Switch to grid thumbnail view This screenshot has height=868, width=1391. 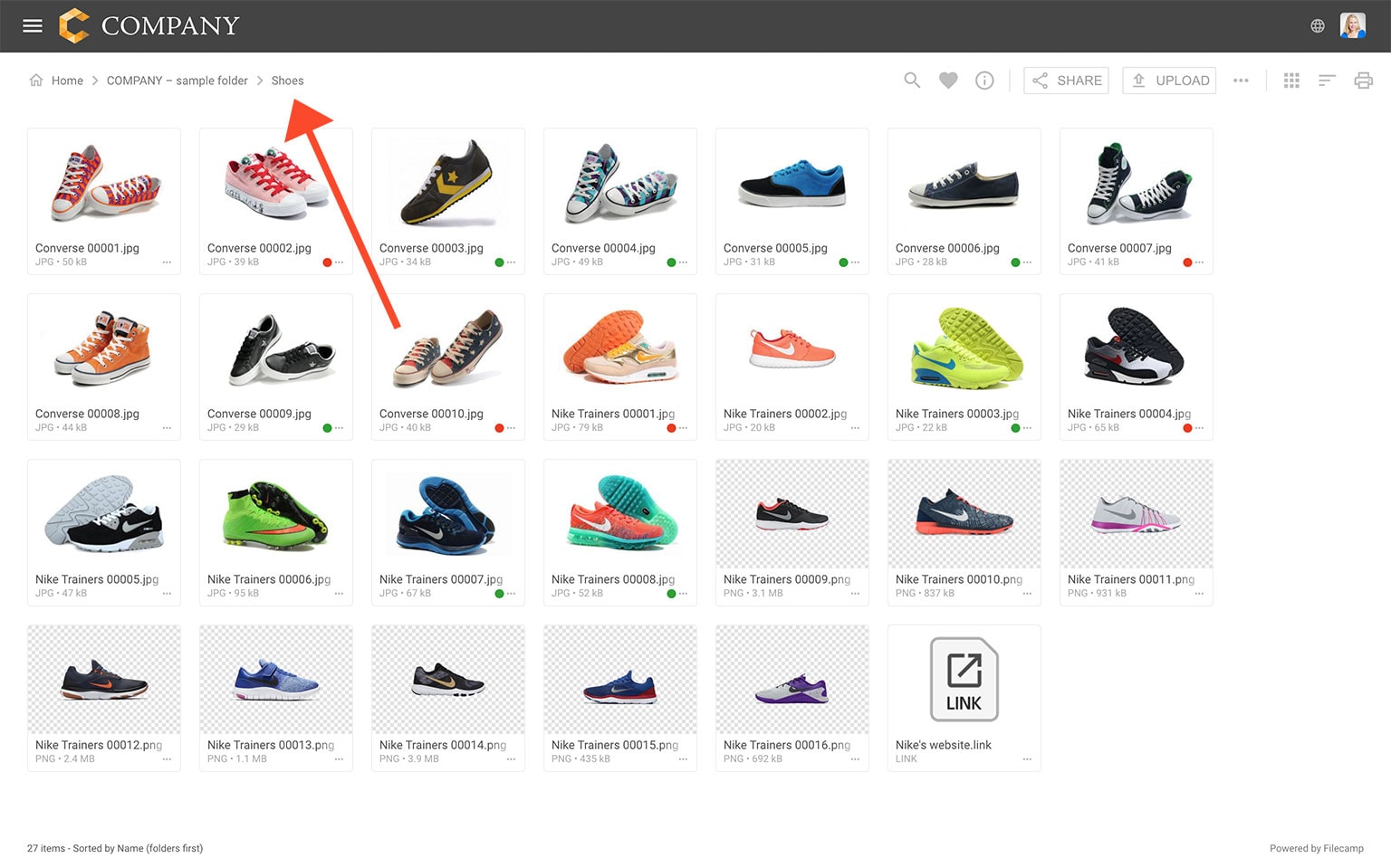(1291, 81)
